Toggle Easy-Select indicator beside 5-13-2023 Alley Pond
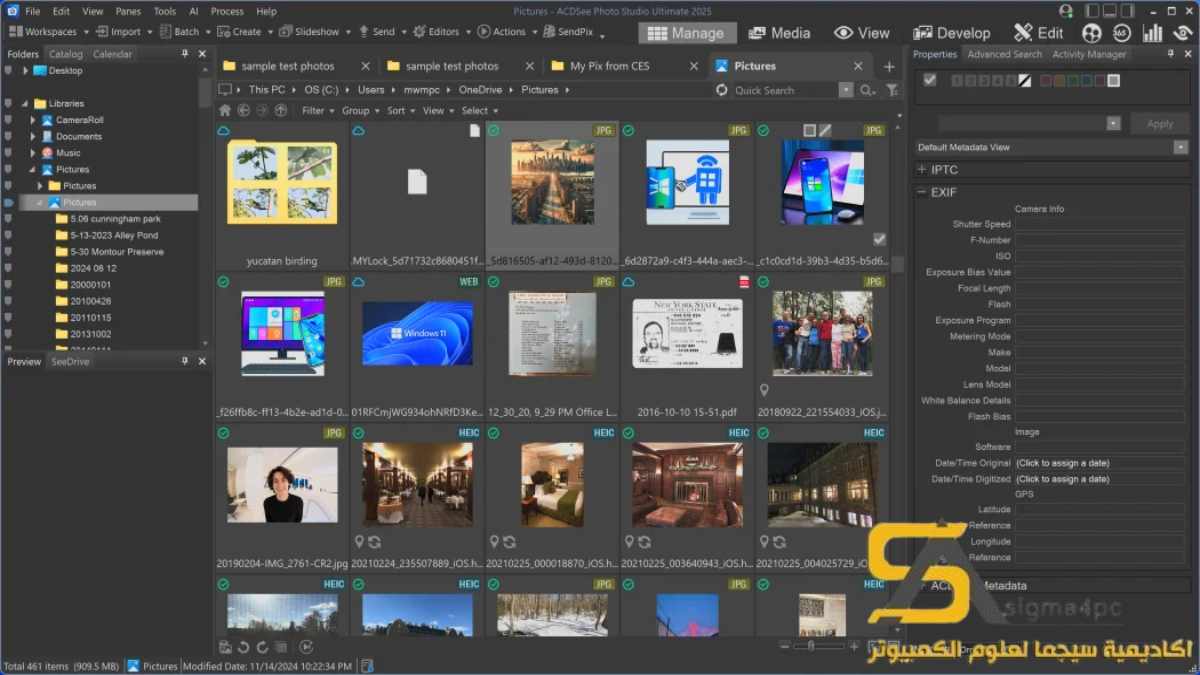 (9, 235)
